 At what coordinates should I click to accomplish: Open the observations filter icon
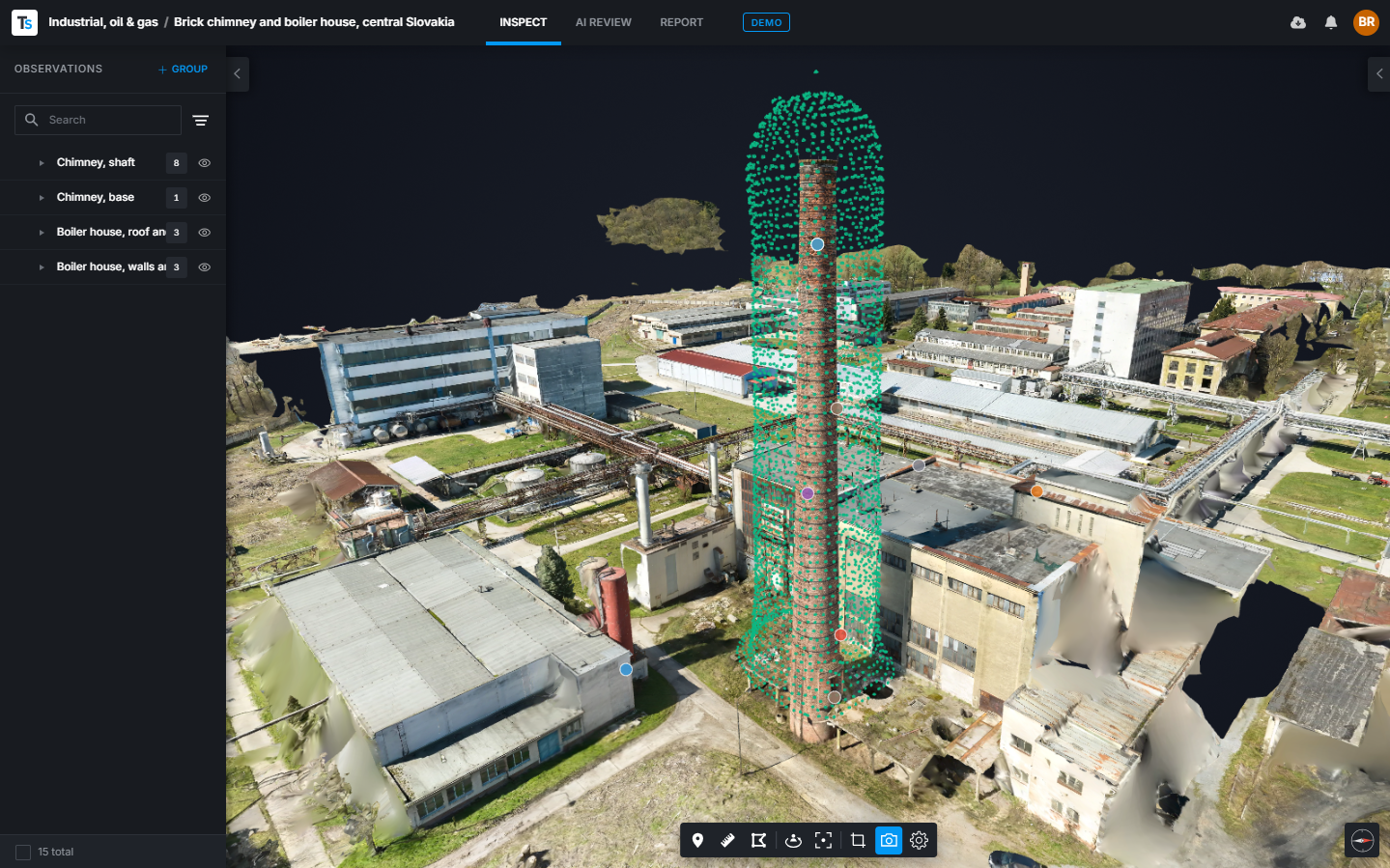pos(201,121)
